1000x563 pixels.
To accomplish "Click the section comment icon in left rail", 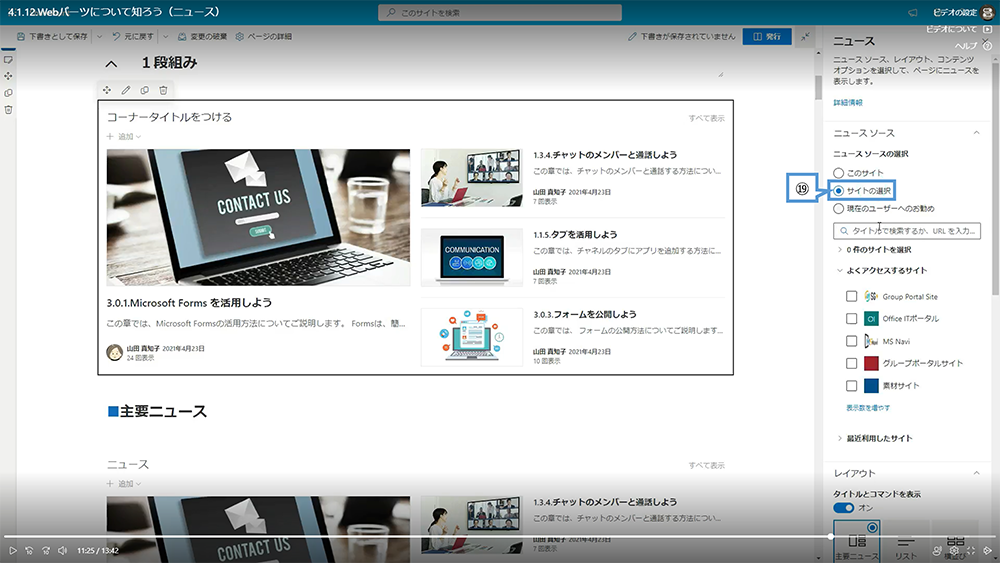I will (8, 59).
